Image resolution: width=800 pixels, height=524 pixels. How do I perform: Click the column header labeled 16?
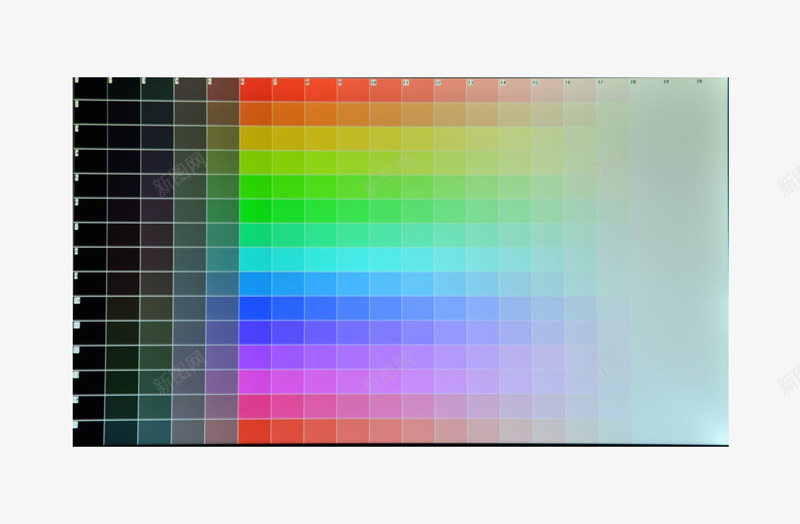567,82
